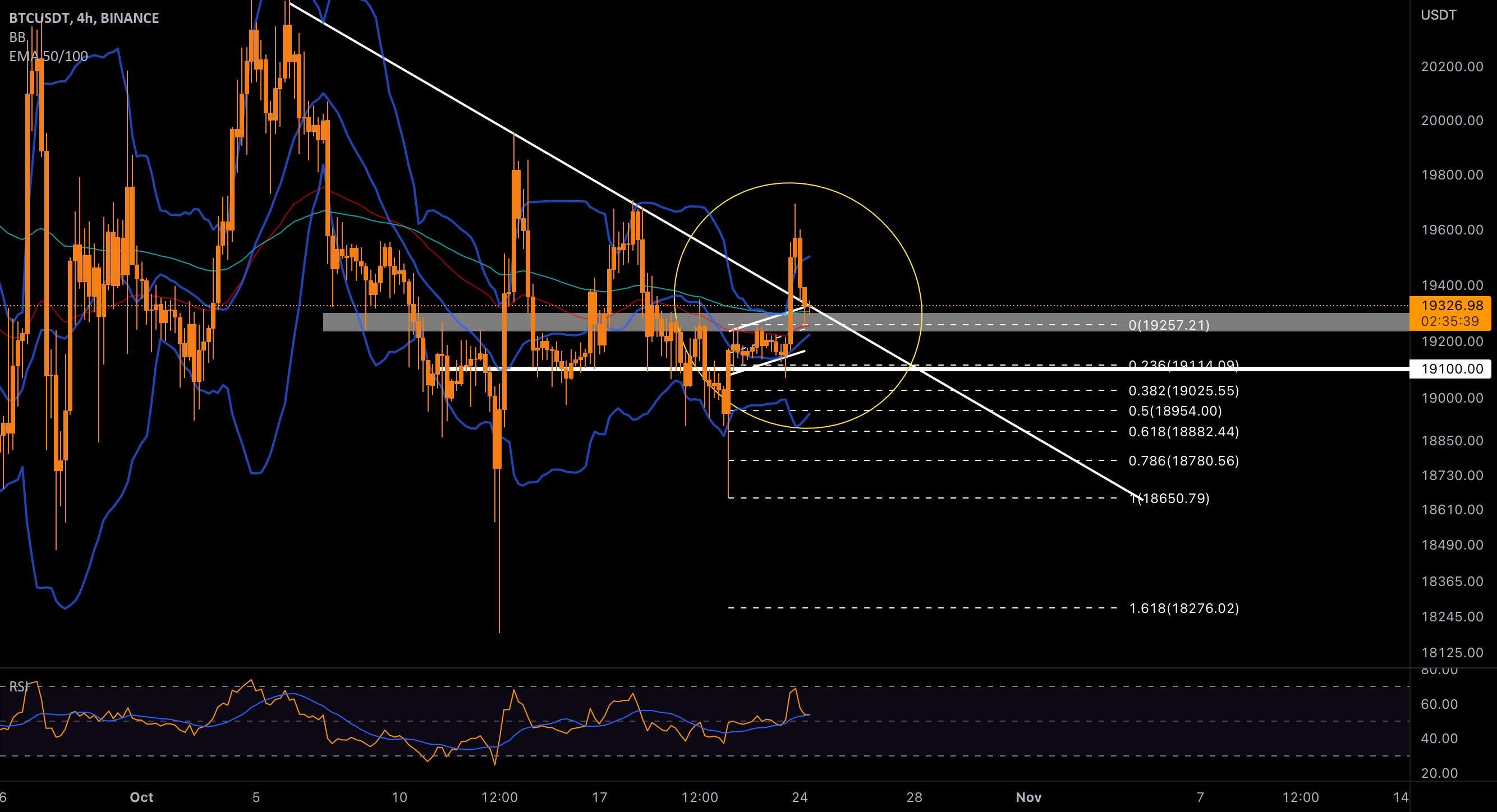Click the 18125.00 price axis label

[x=1452, y=652]
